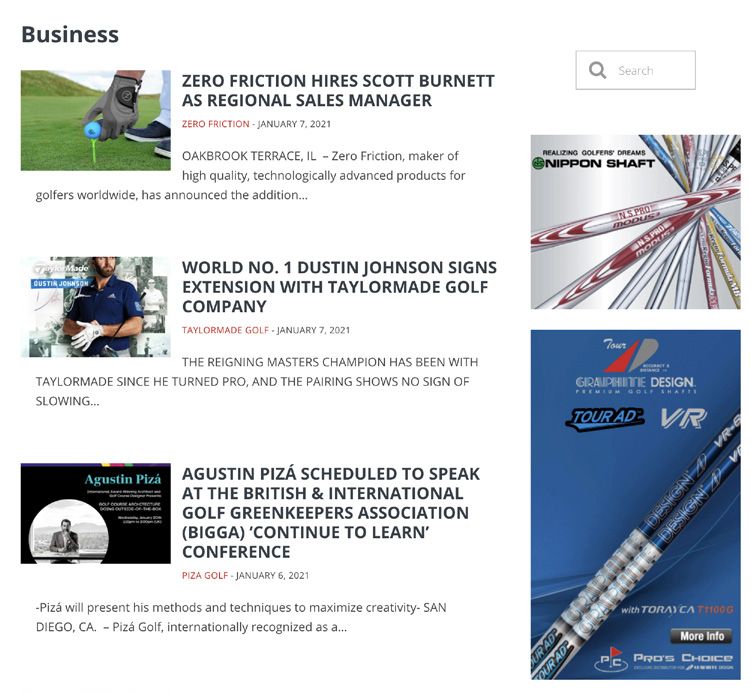Click the Tour AD logo badge
The image size is (751, 693).
[605, 418]
